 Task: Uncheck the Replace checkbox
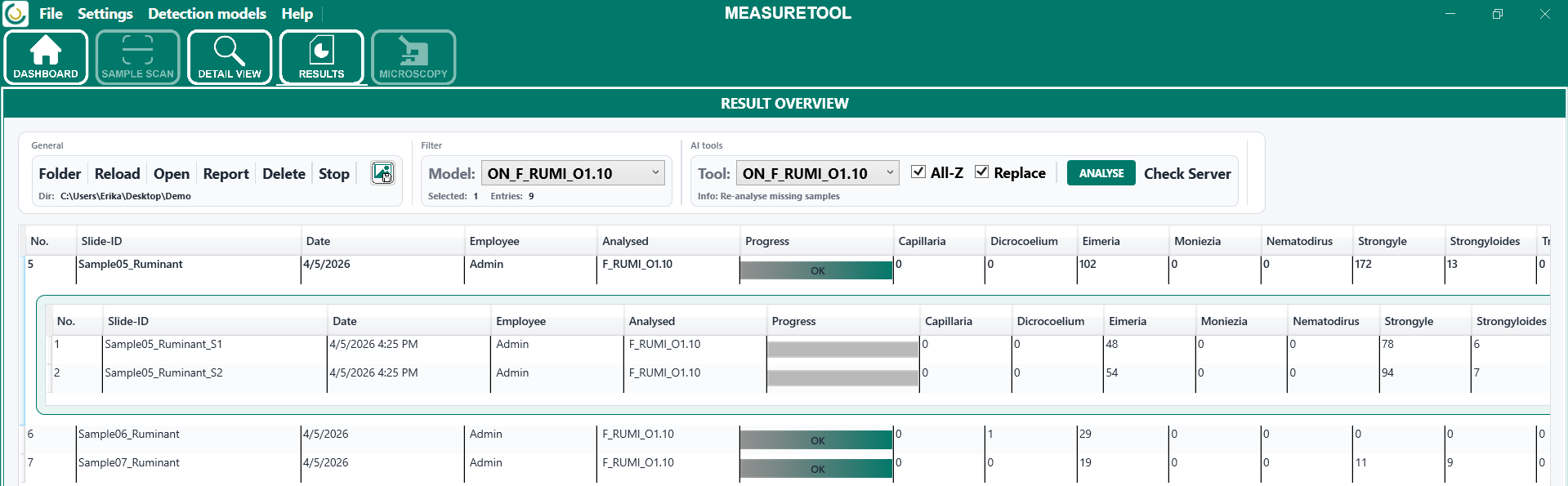(982, 172)
